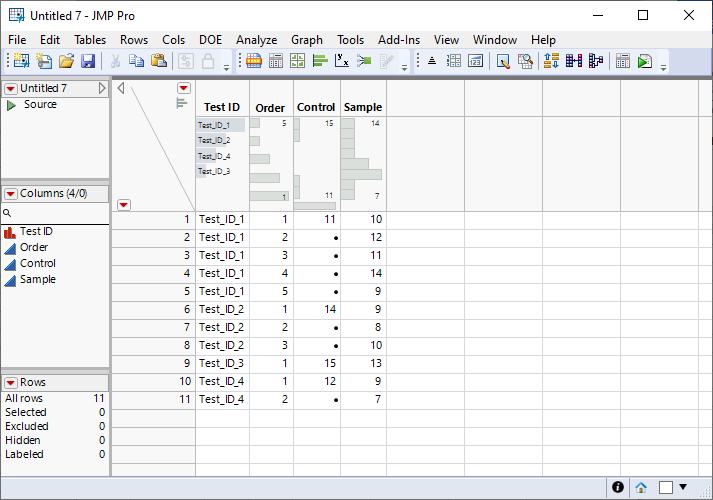
Task: Click the Test_ID_3 cell in row 9
Action: 222,364
